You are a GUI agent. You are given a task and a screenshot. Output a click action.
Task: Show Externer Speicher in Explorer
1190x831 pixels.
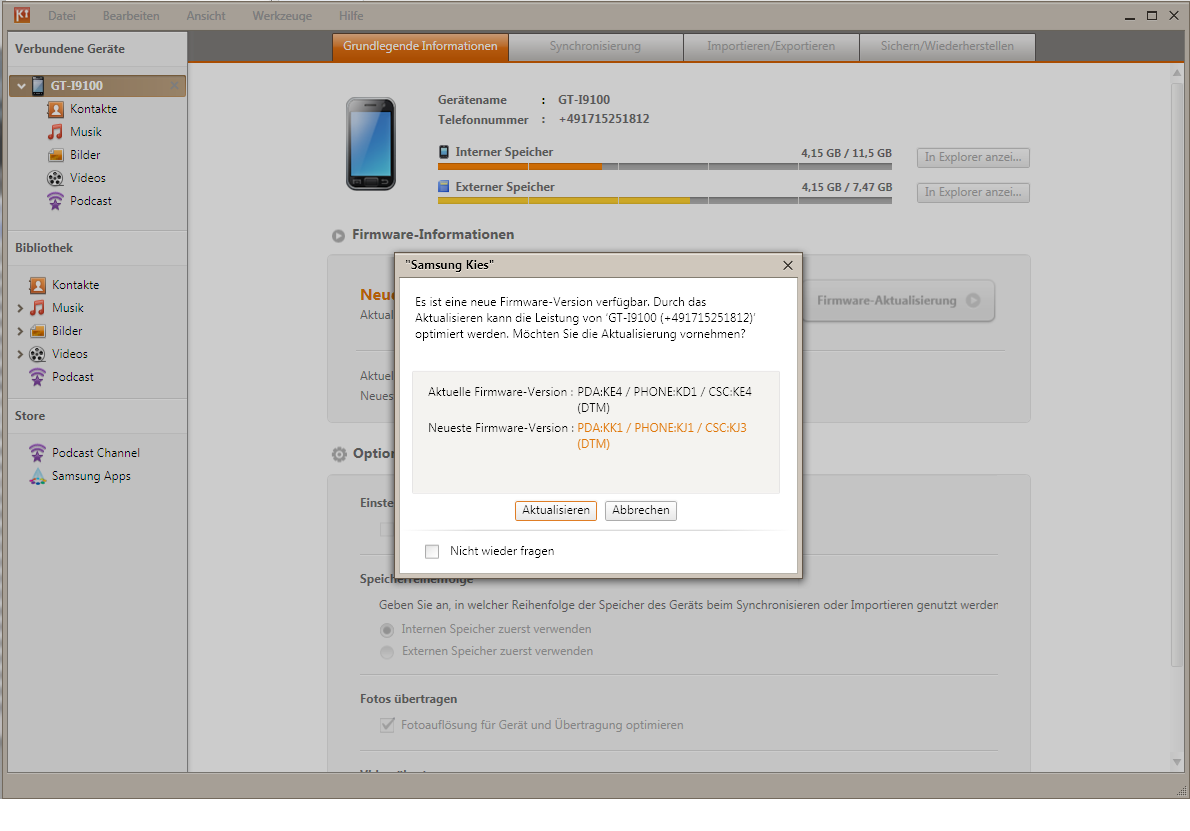point(973,192)
